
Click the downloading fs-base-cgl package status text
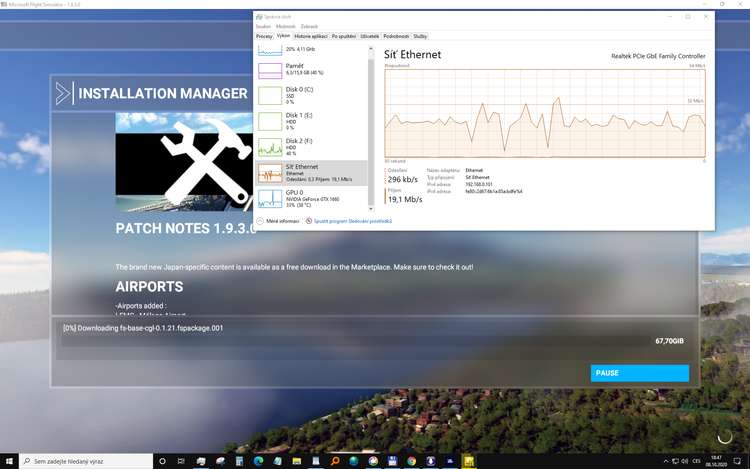coord(143,328)
